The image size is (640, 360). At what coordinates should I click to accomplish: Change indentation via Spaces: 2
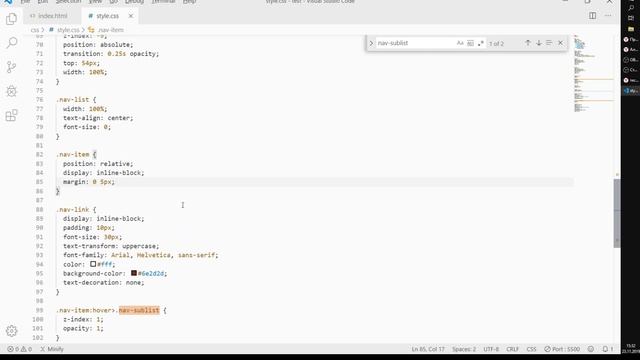pyautogui.click(x=464, y=349)
